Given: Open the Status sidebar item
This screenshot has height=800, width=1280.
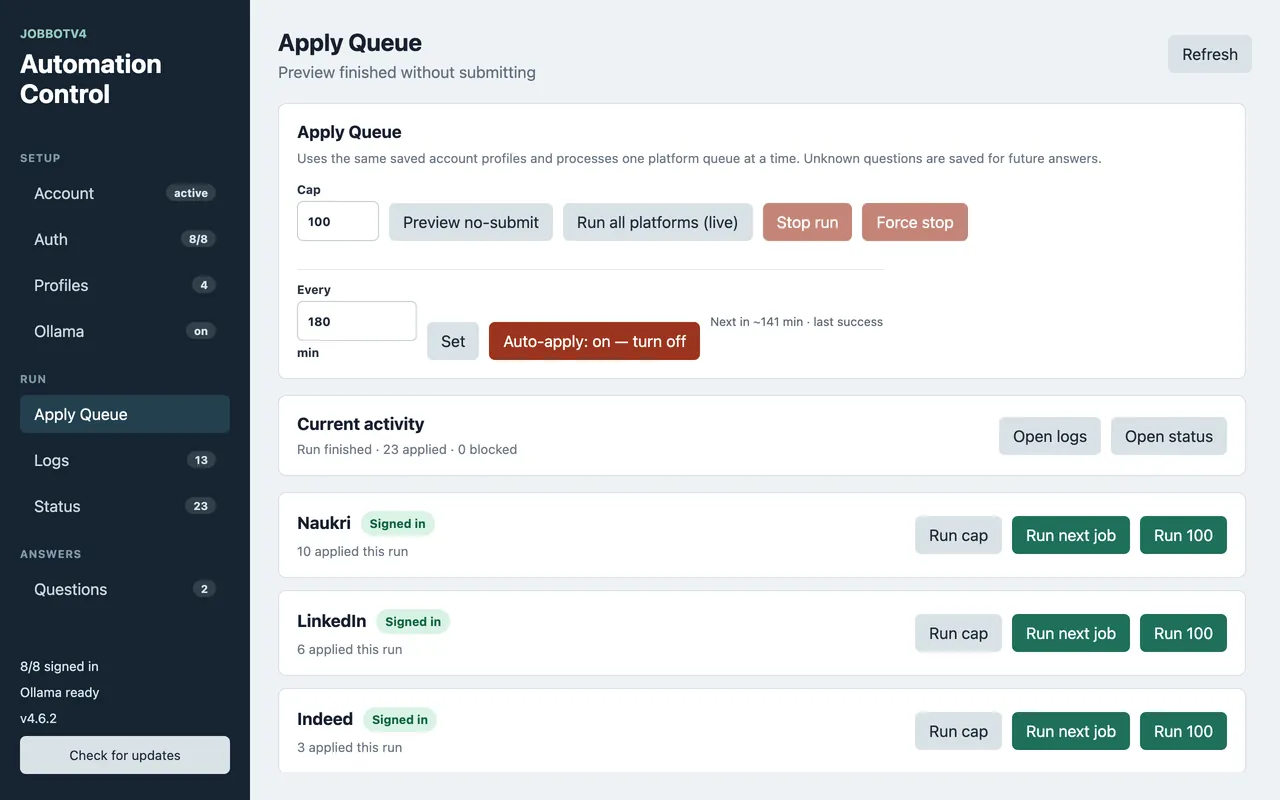Looking at the screenshot, I should (x=125, y=506).
